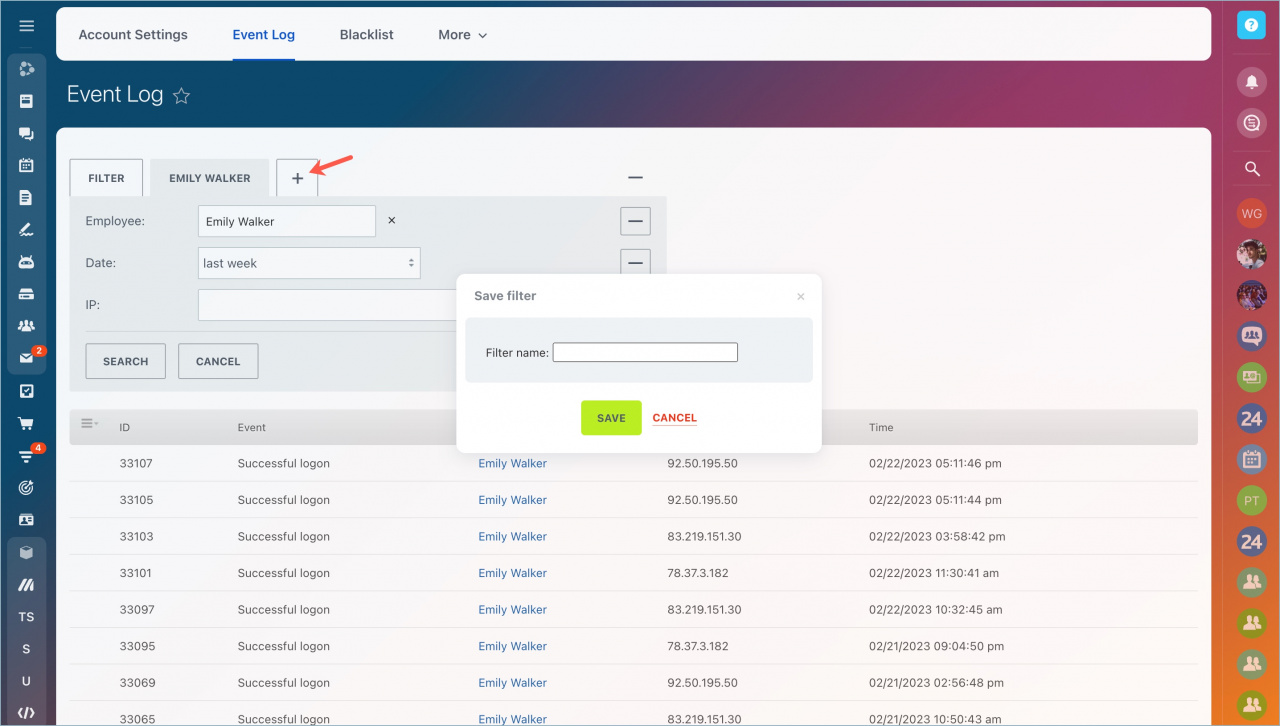
Task: Sort by the Time column header
Action: (x=881, y=427)
